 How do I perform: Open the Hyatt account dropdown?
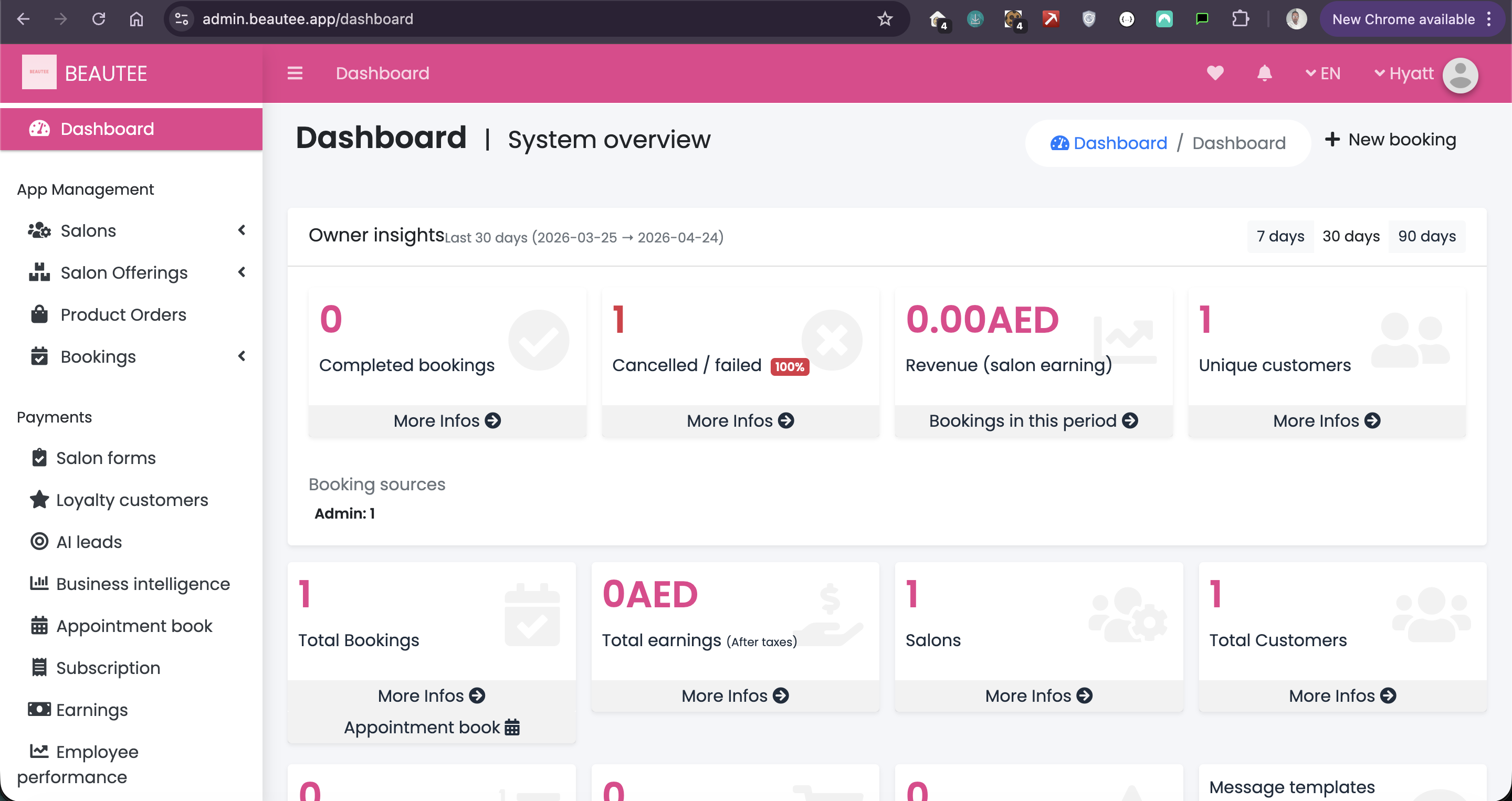[x=1403, y=73]
